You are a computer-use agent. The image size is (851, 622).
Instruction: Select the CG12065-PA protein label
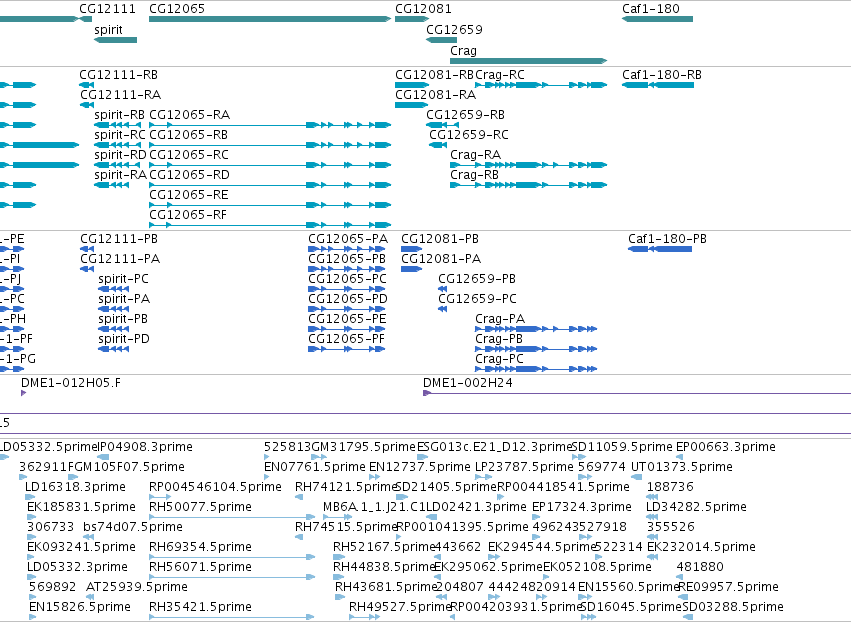pyautogui.click(x=348, y=239)
